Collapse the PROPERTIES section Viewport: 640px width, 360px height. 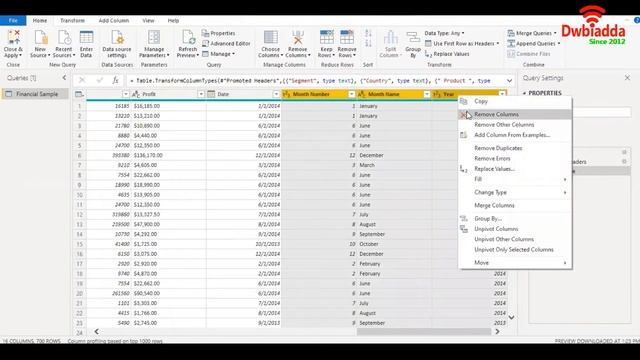tap(525, 93)
